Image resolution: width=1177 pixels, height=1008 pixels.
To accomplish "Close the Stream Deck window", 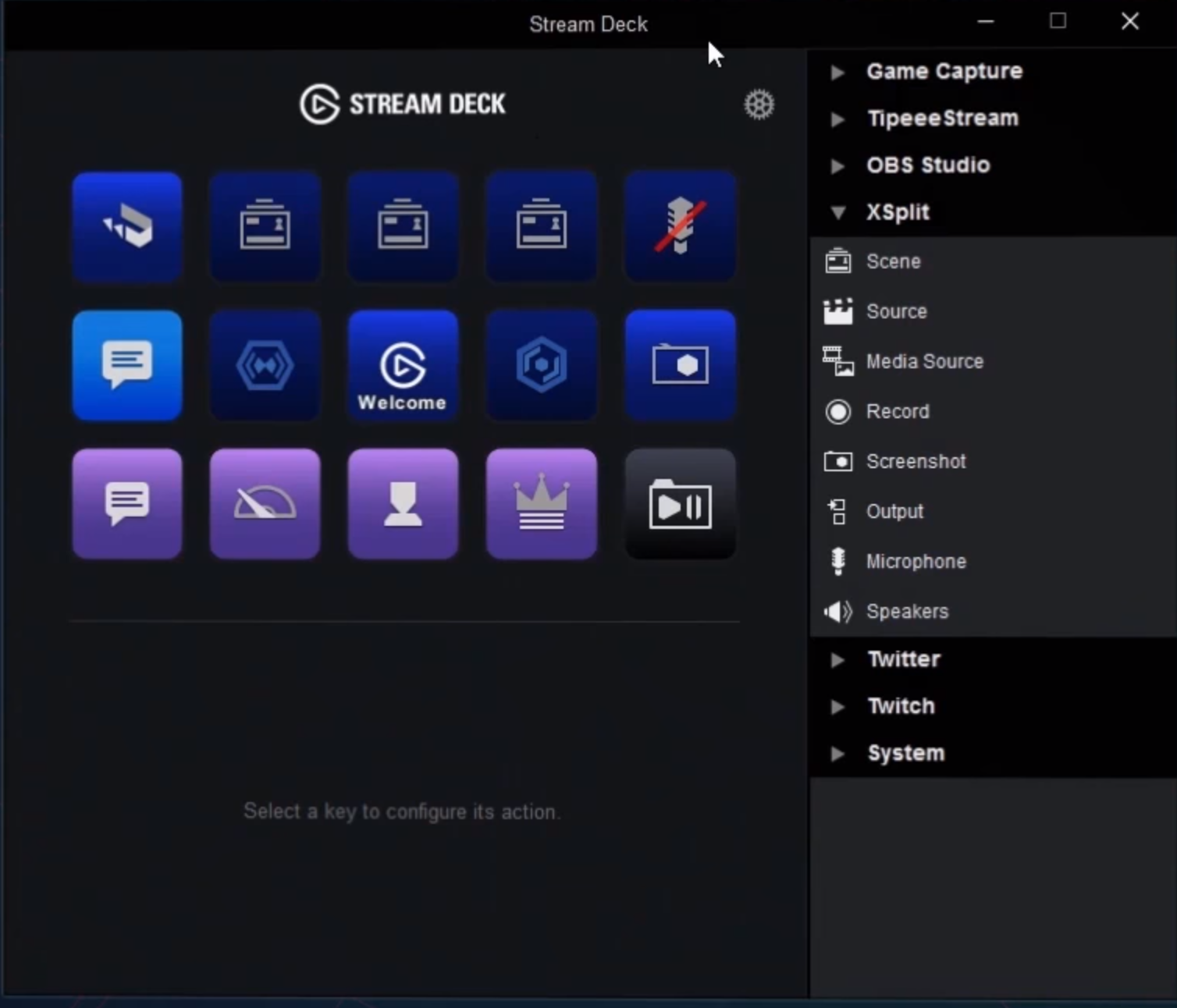I will [x=1129, y=21].
